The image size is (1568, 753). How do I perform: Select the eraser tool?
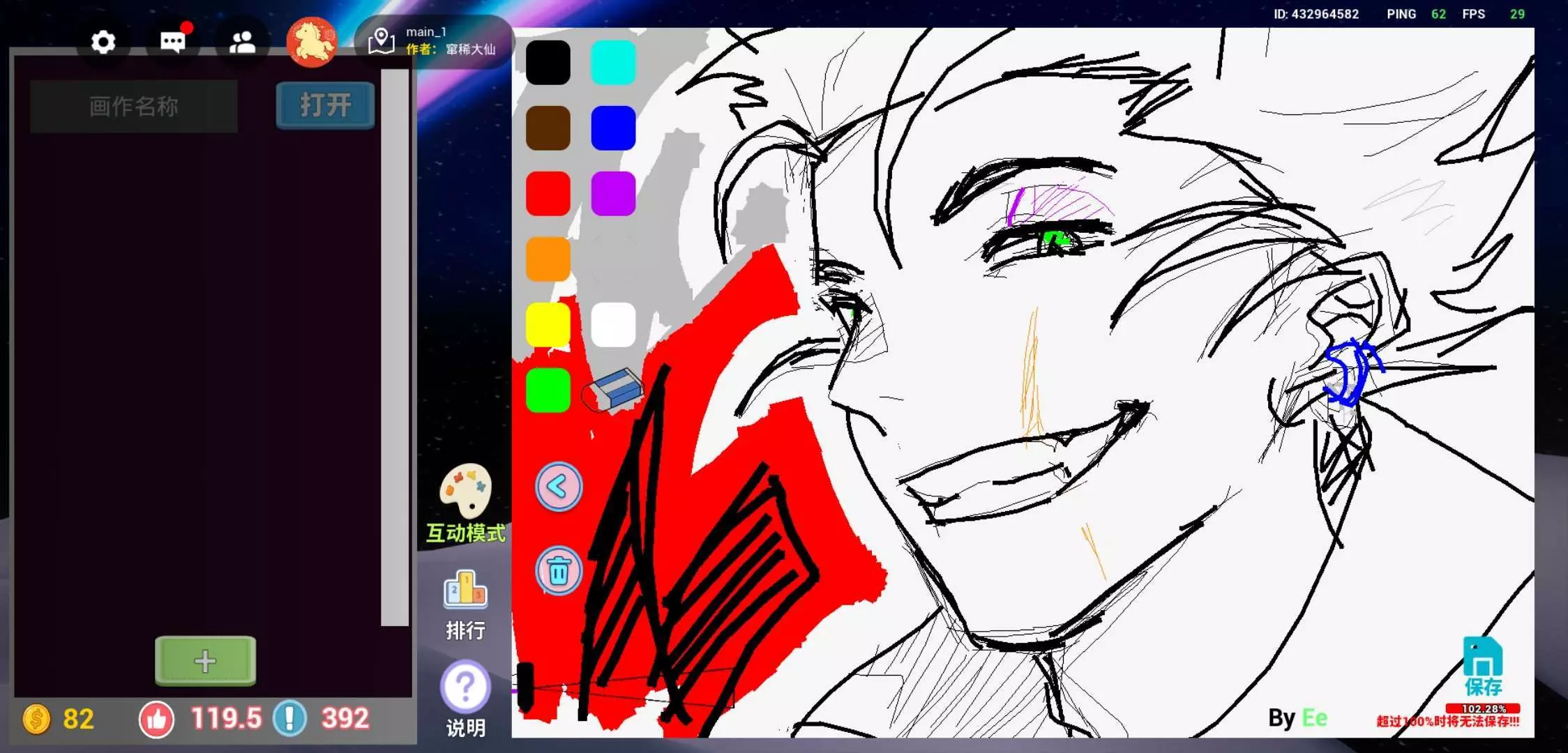[x=614, y=390]
